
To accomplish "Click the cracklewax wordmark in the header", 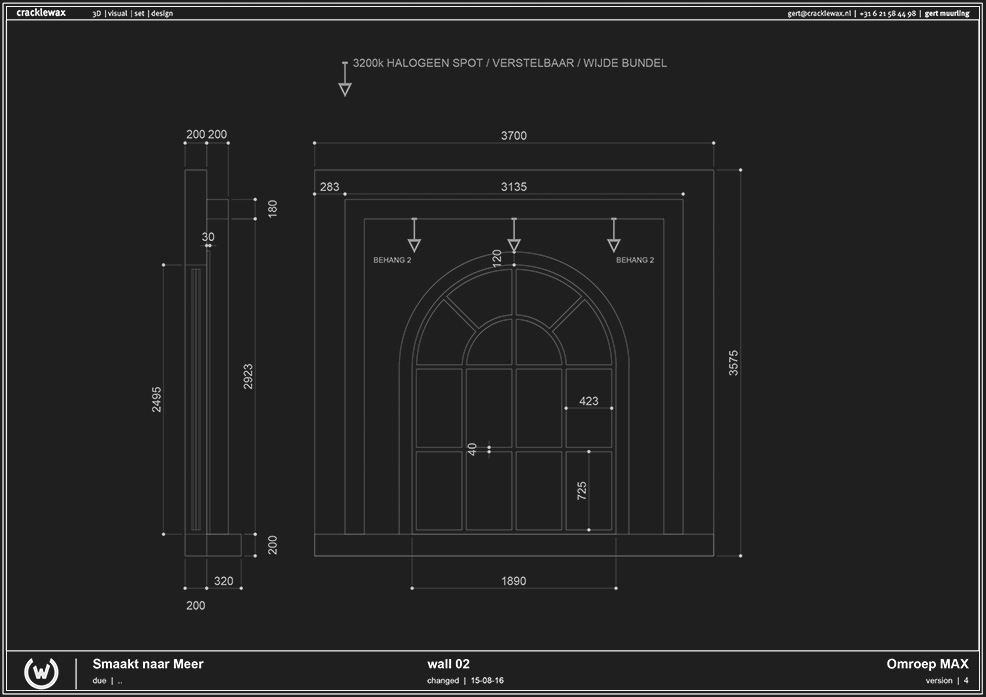I will click(x=40, y=12).
